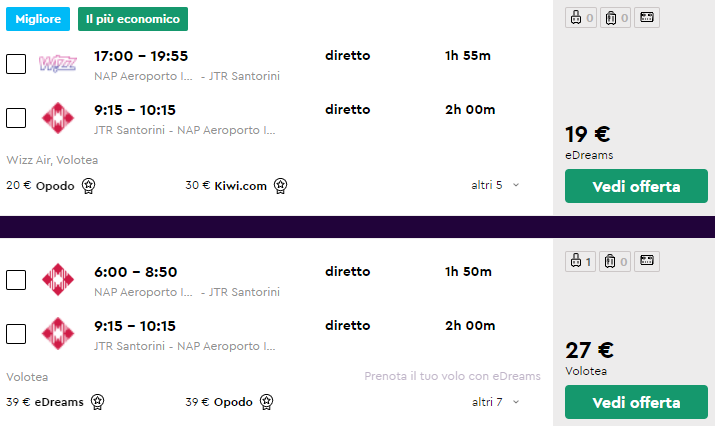This screenshot has width=715, height=426.
Task: Tick checkbox for 17:00 – 19:55 Wizz flight
Action: tap(16, 64)
